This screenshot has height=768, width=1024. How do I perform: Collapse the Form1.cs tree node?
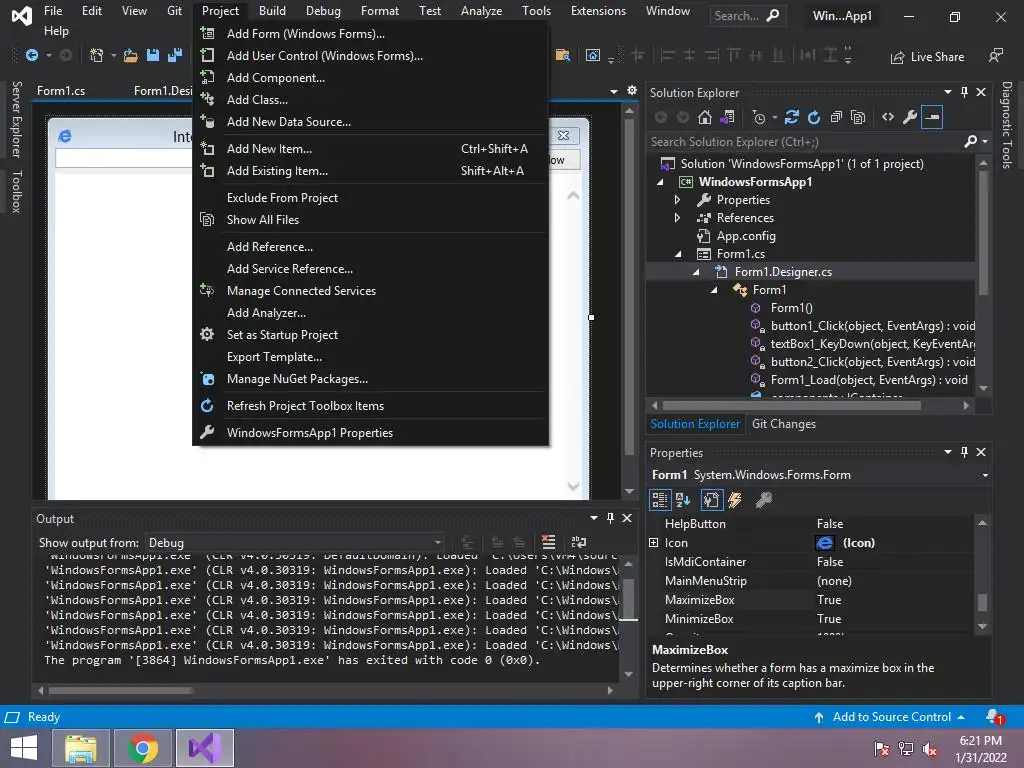(678, 254)
